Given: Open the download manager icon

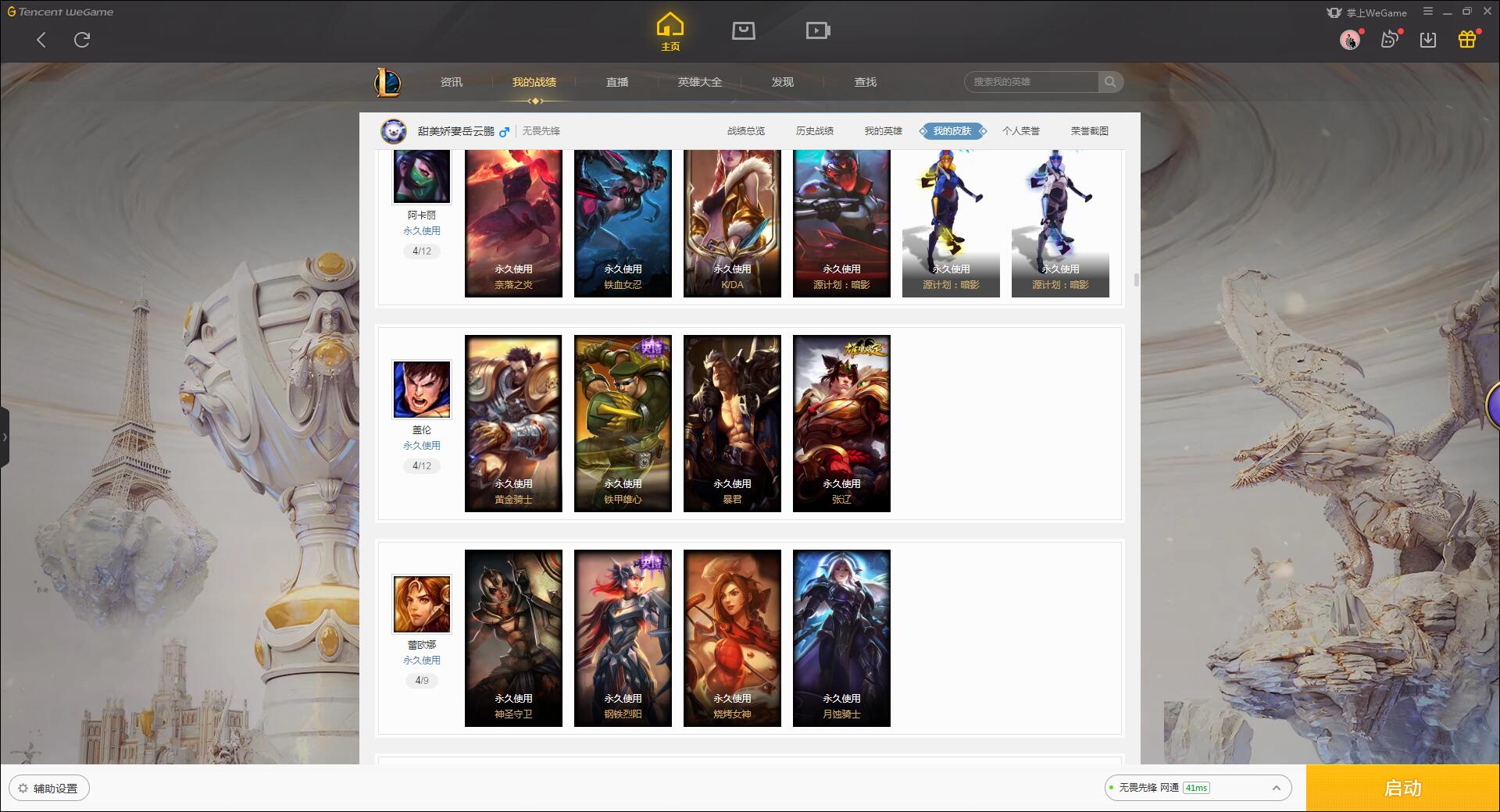Looking at the screenshot, I should coord(1428,39).
